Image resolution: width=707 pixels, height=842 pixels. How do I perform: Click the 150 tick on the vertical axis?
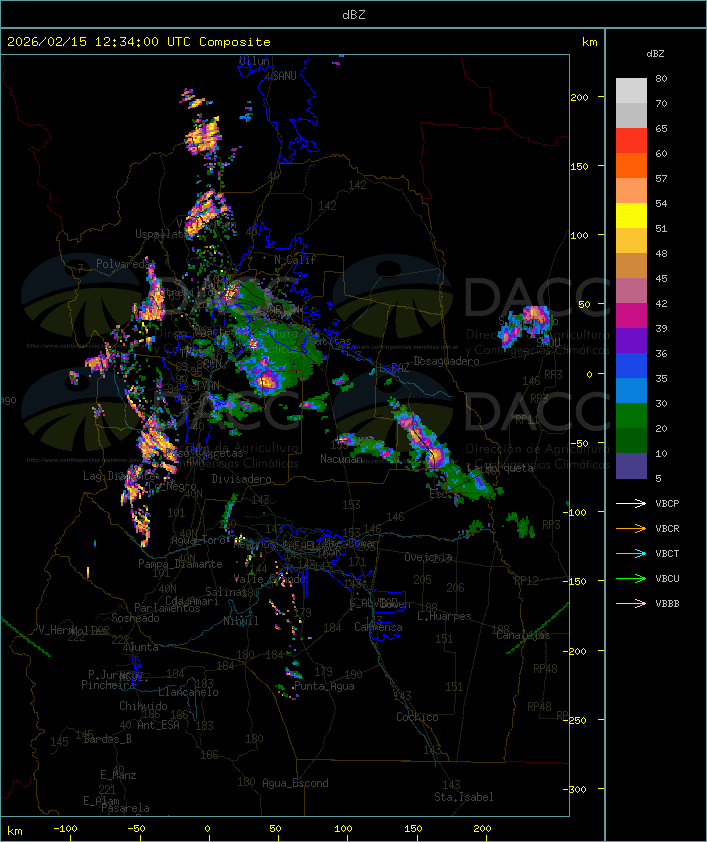point(580,166)
